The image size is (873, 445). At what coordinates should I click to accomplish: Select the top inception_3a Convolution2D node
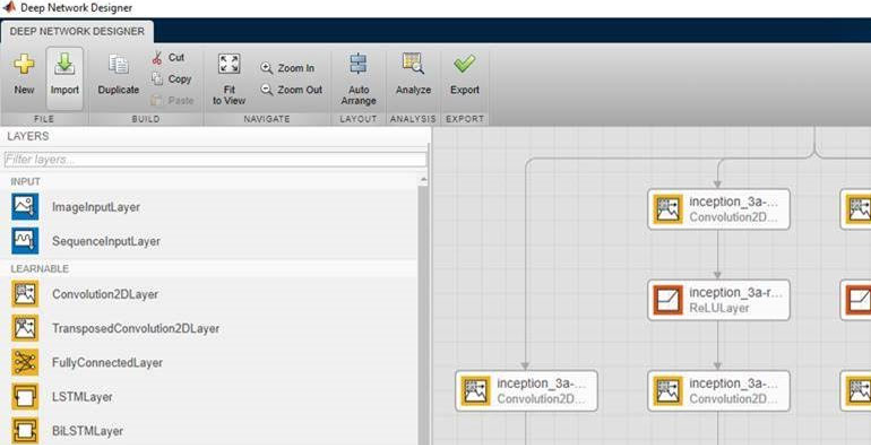tap(719, 209)
